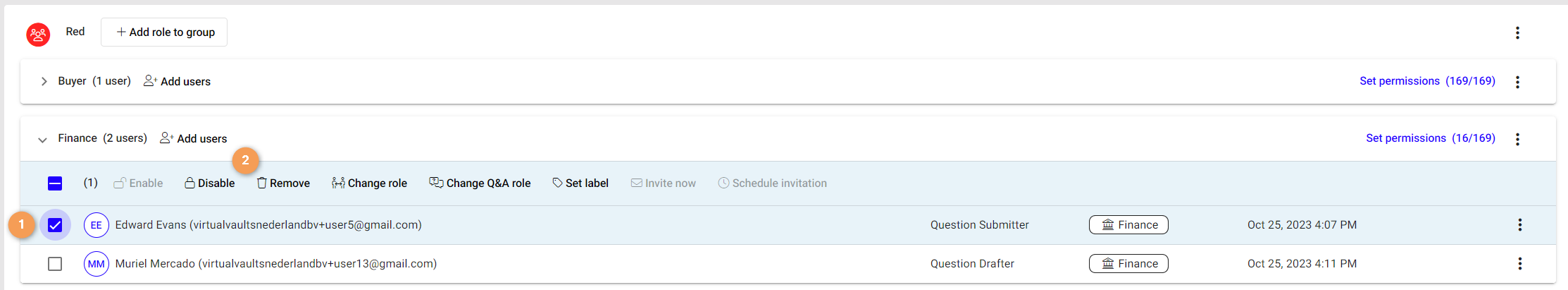Disable the selected user

coord(210,183)
